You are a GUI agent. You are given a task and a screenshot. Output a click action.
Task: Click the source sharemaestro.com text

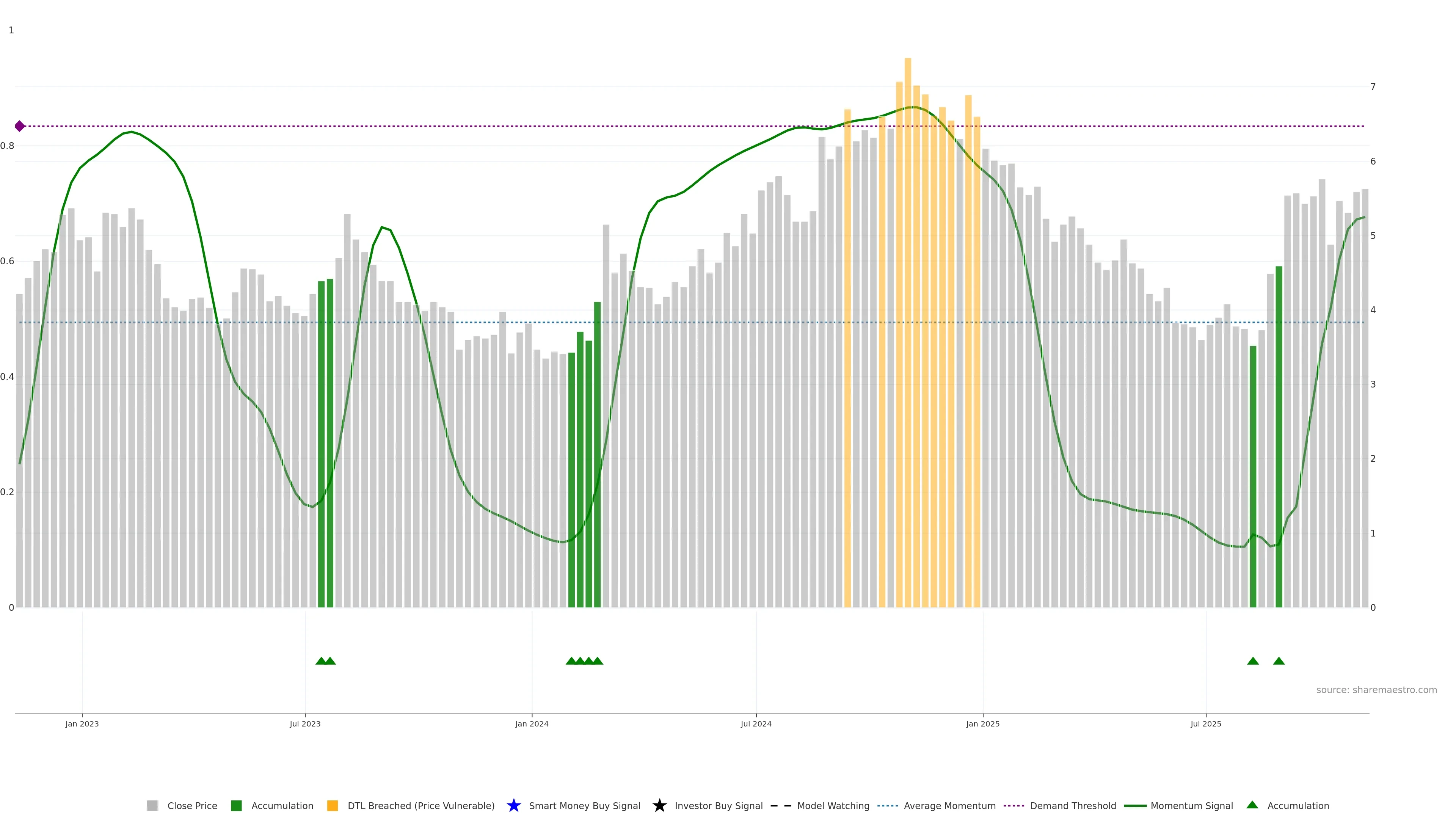[1376, 690]
